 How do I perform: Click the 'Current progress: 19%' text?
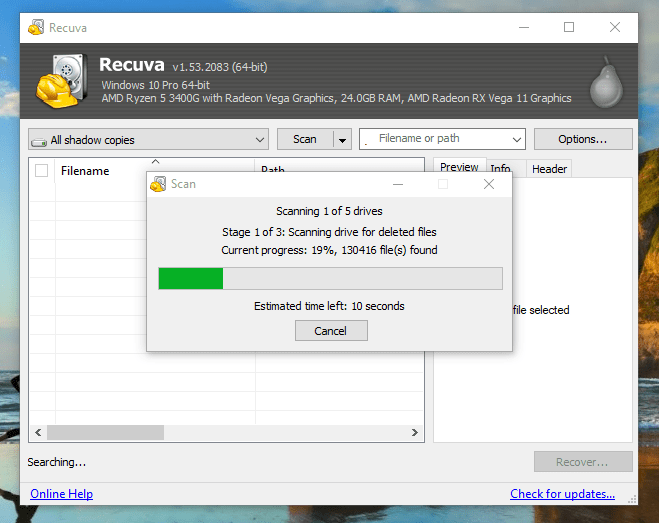(x=278, y=250)
